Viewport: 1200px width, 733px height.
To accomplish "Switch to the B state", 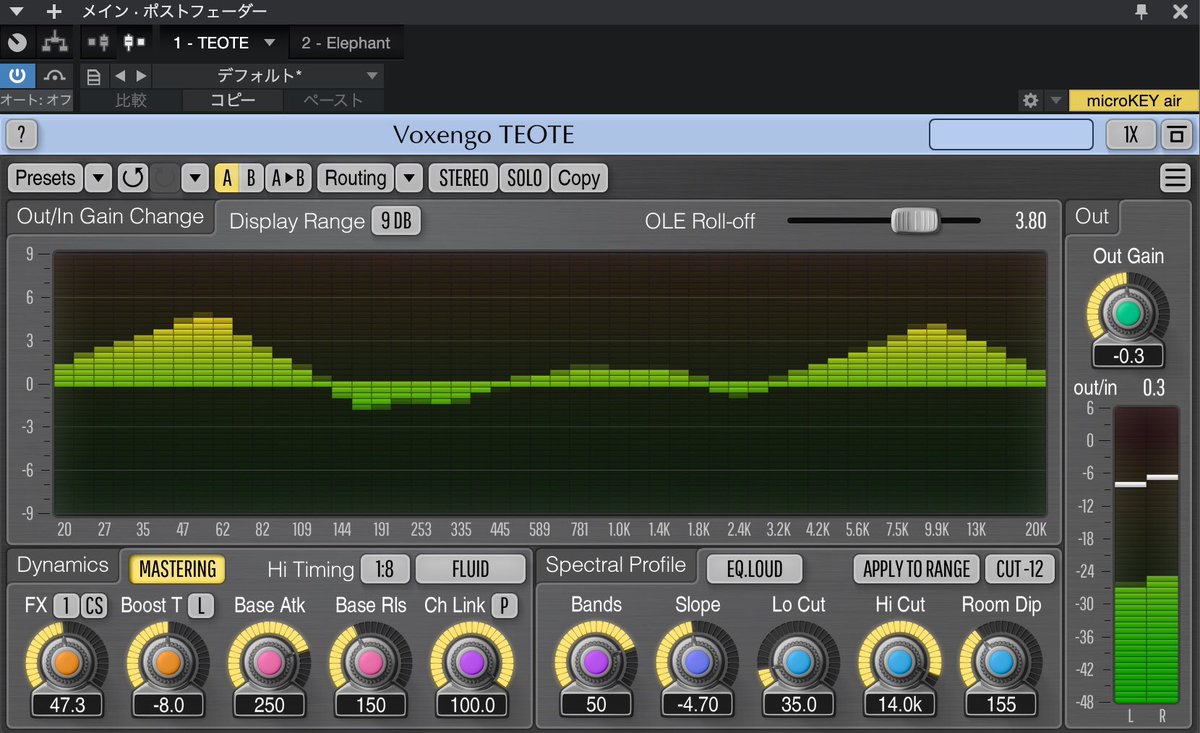I will pos(251,178).
